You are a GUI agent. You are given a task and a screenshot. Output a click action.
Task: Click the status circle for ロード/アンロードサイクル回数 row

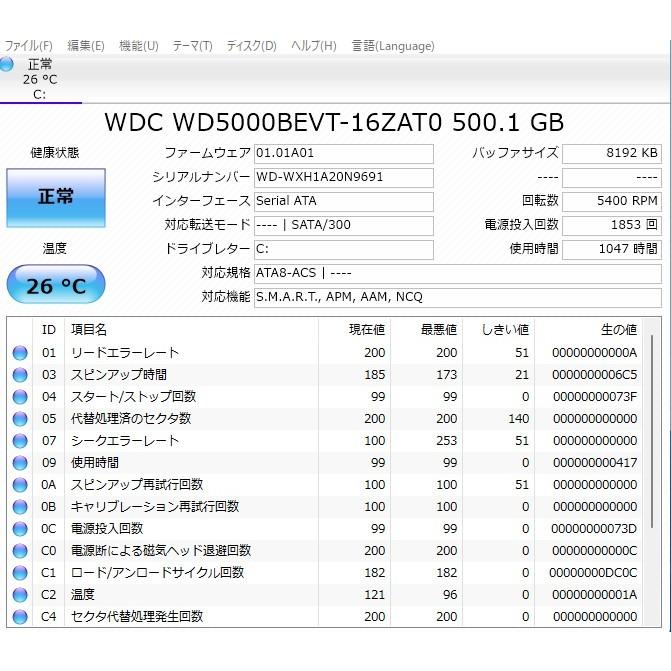pos(20,573)
